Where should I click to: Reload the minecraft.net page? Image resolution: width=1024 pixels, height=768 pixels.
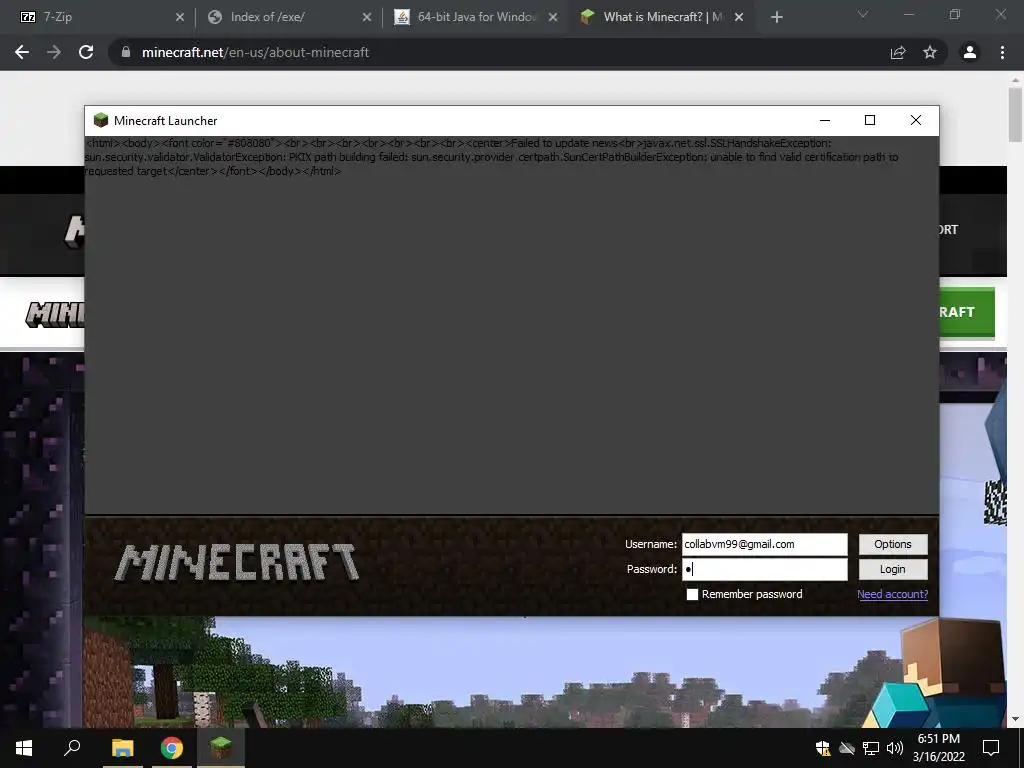(x=86, y=52)
